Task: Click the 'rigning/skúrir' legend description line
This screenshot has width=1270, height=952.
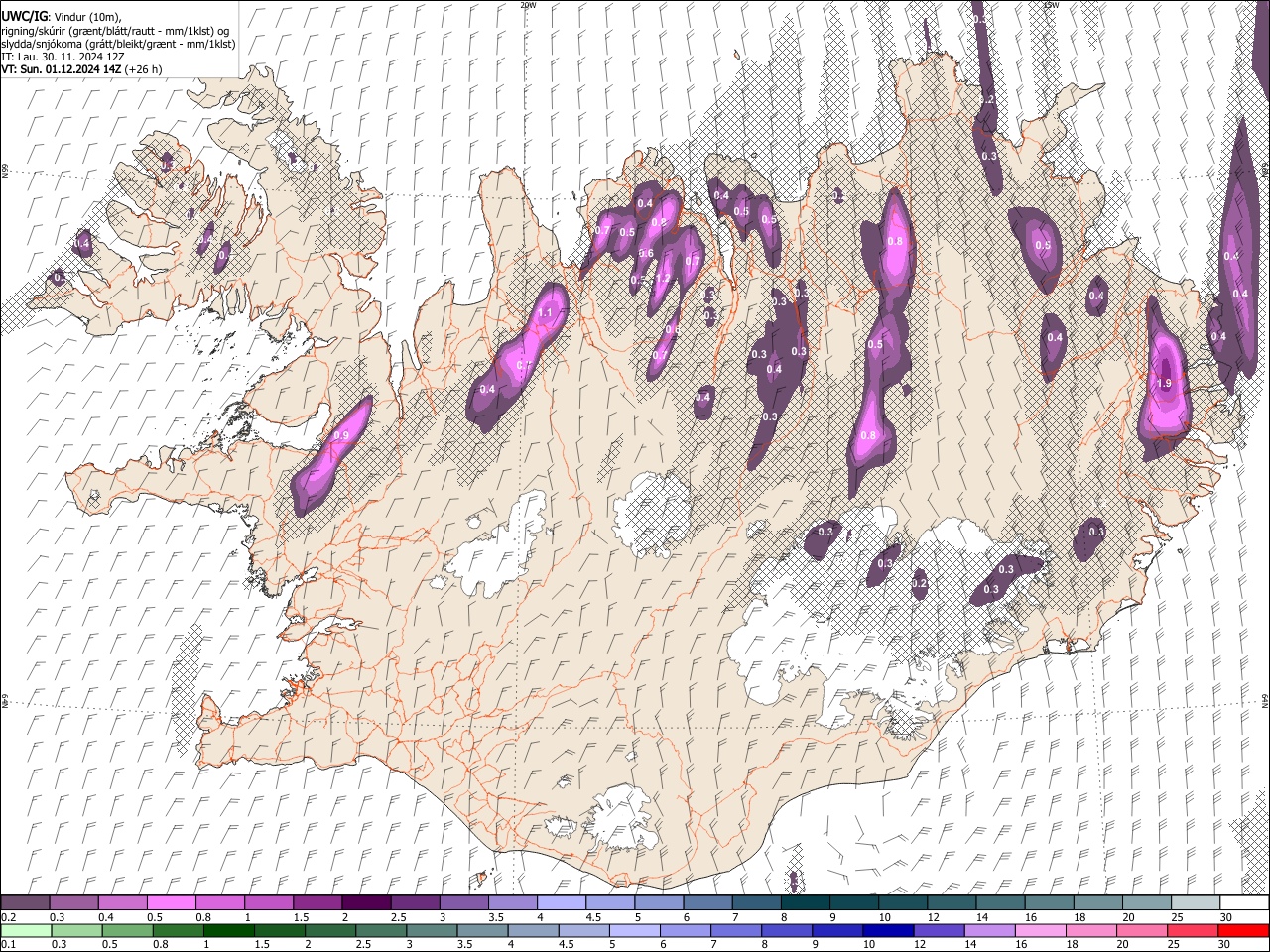Action: coord(115,31)
